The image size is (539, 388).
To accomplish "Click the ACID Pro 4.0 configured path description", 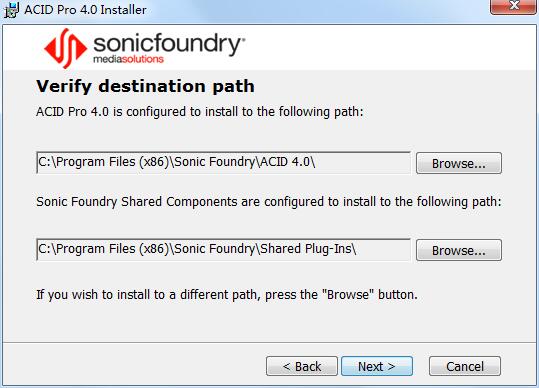I will (200, 112).
